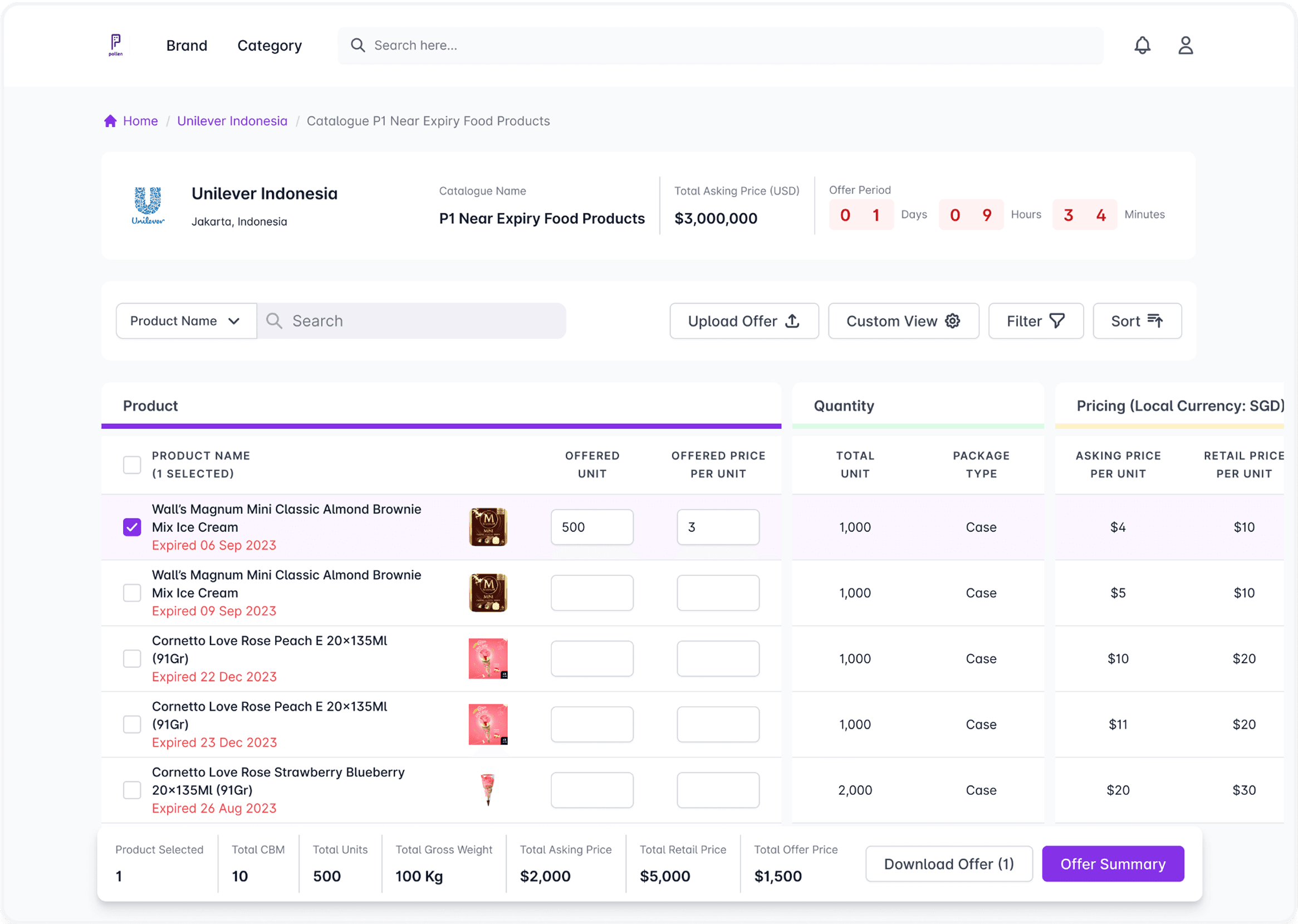Viewport: 1298px width, 924px height.
Task: Expand the Product Name dropdown
Action: coord(186,321)
